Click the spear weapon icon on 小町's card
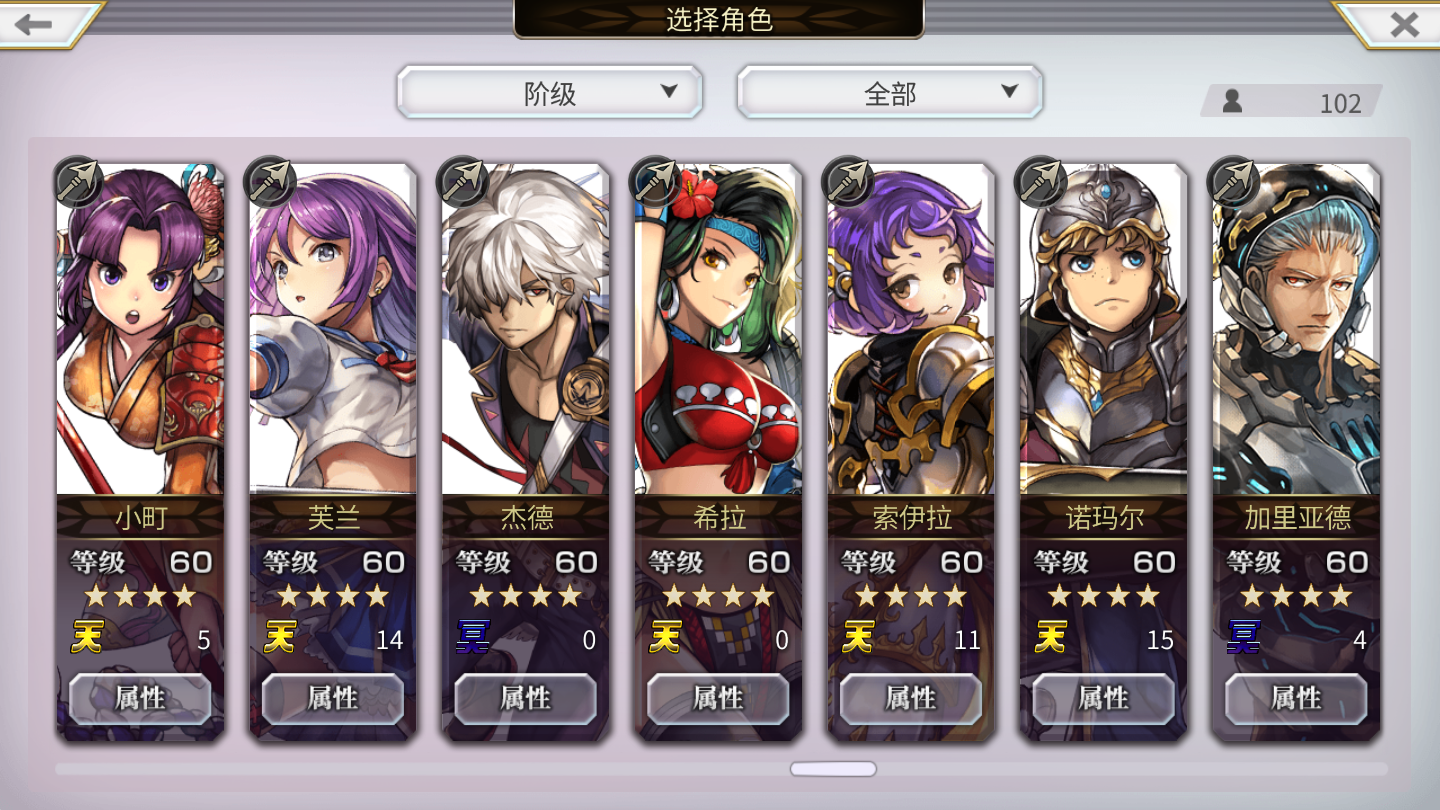Viewport: 1440px width, 810px height. point(78,182)
